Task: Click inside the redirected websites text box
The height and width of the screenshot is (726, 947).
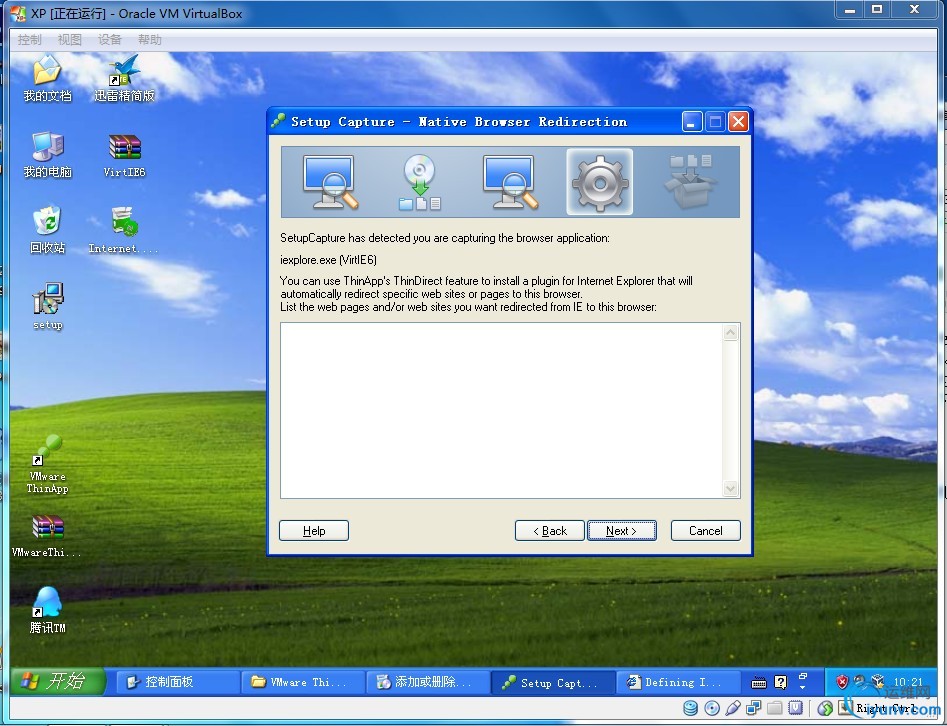Action: point(501,410)
